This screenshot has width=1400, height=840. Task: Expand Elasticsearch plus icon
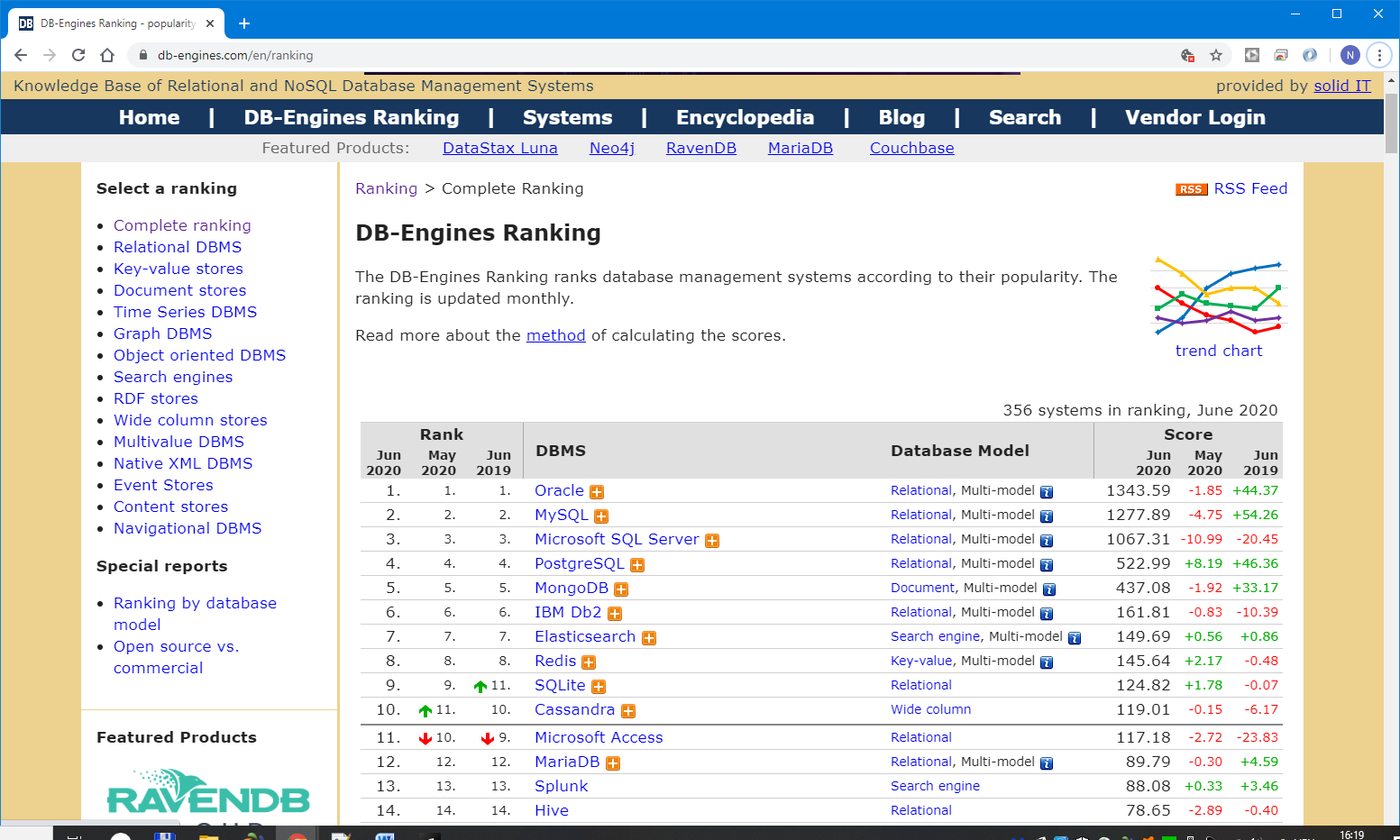pos(649,638)
